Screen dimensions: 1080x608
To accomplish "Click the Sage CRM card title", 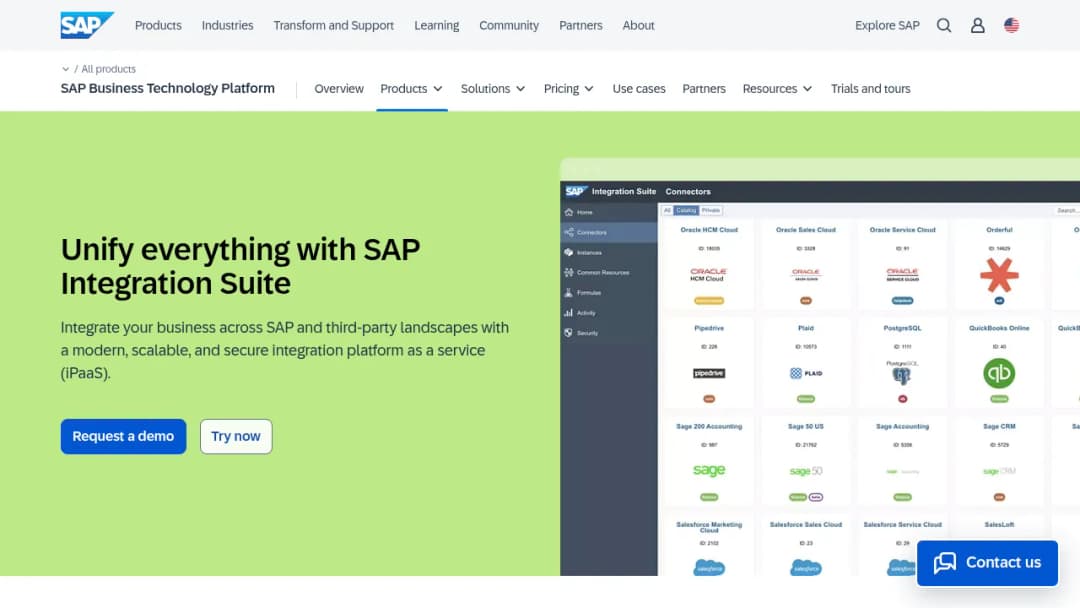I will click(999, 426).
